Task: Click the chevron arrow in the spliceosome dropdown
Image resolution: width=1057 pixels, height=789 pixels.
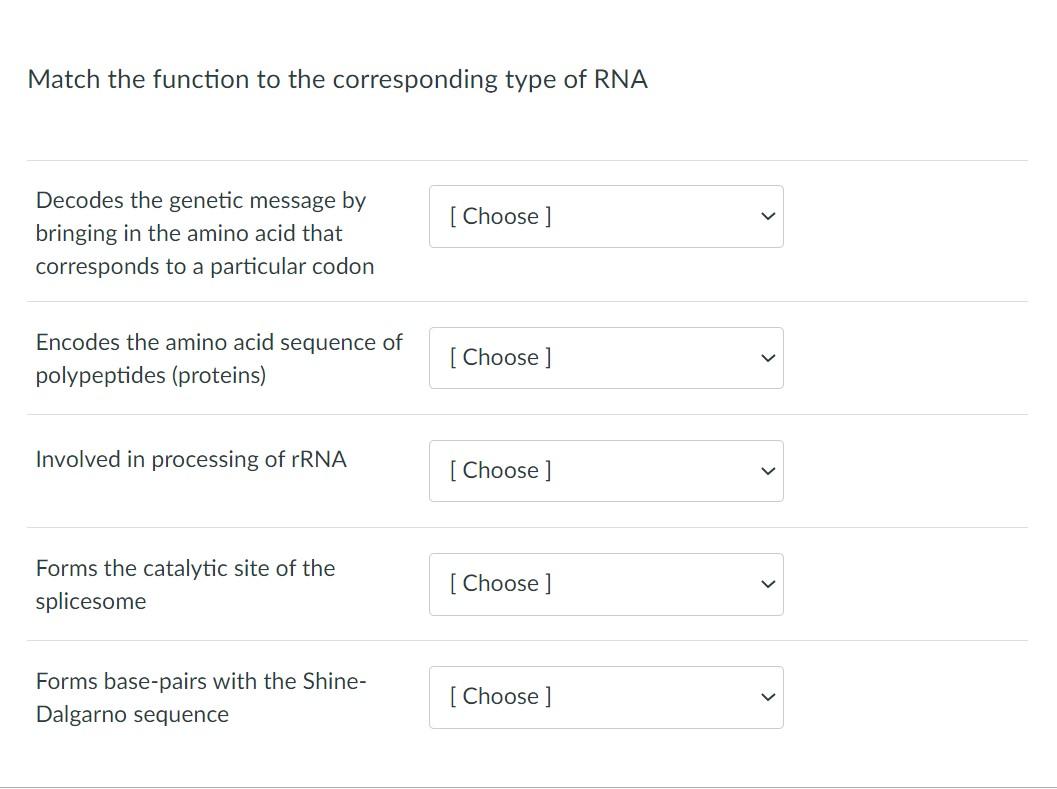Action: pyautogui.click(x=767, y=584)
